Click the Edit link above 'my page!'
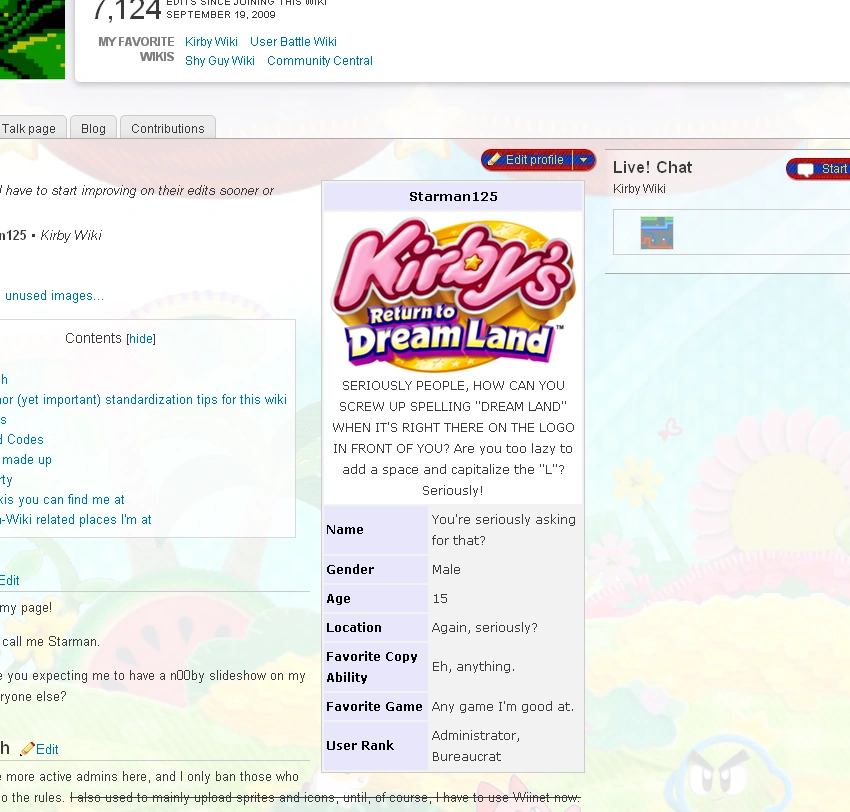This screenshot has width=850, height=812. click(x=10, y=581)
